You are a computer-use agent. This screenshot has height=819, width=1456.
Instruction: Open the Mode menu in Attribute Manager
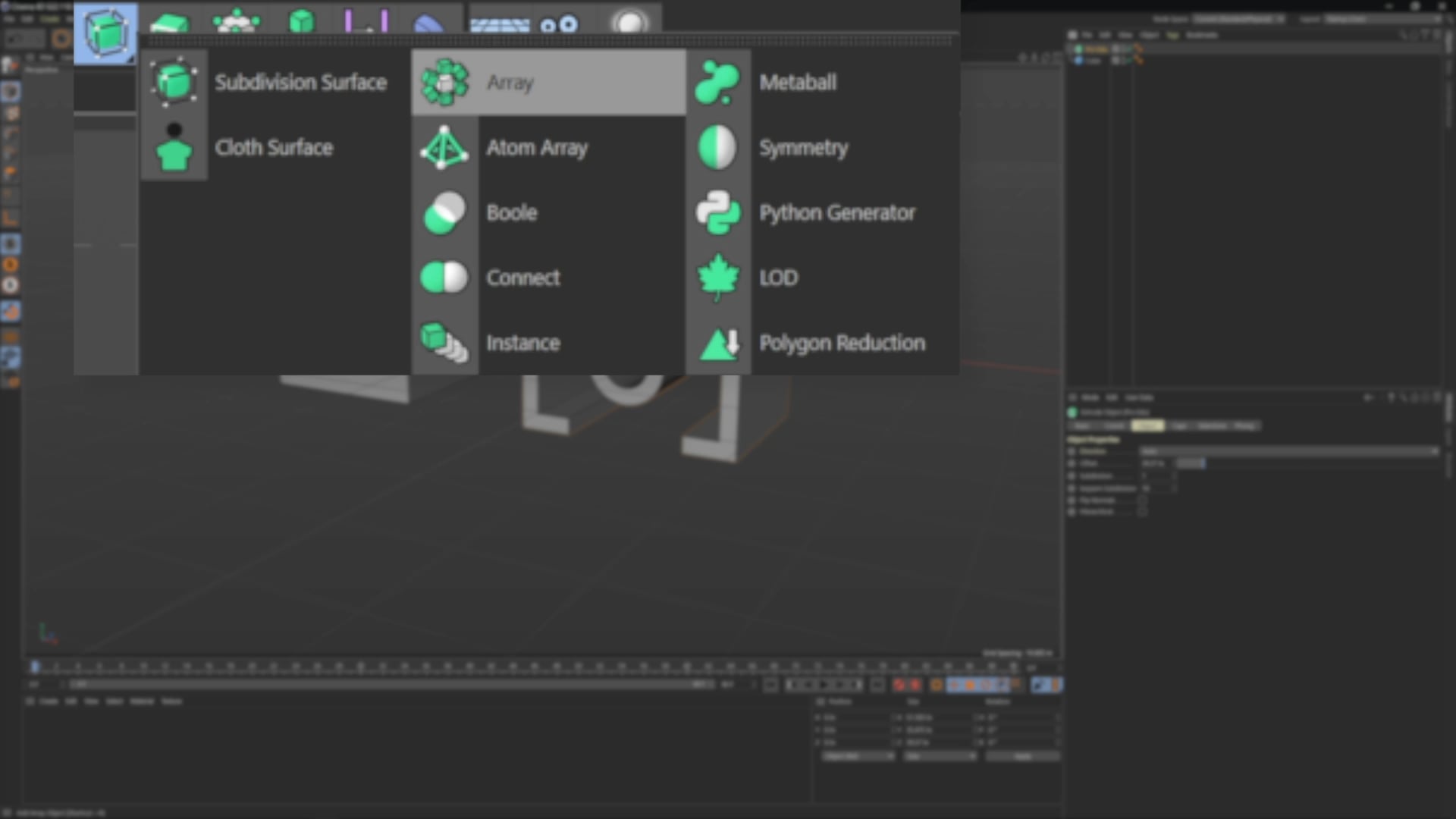pos(1090,397)
